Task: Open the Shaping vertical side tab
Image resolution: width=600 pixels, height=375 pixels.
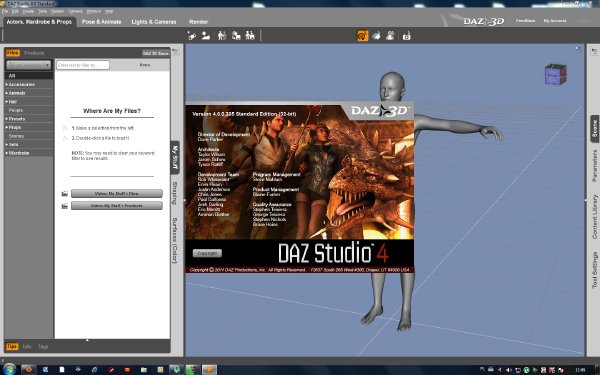Action: coord(175,193)
